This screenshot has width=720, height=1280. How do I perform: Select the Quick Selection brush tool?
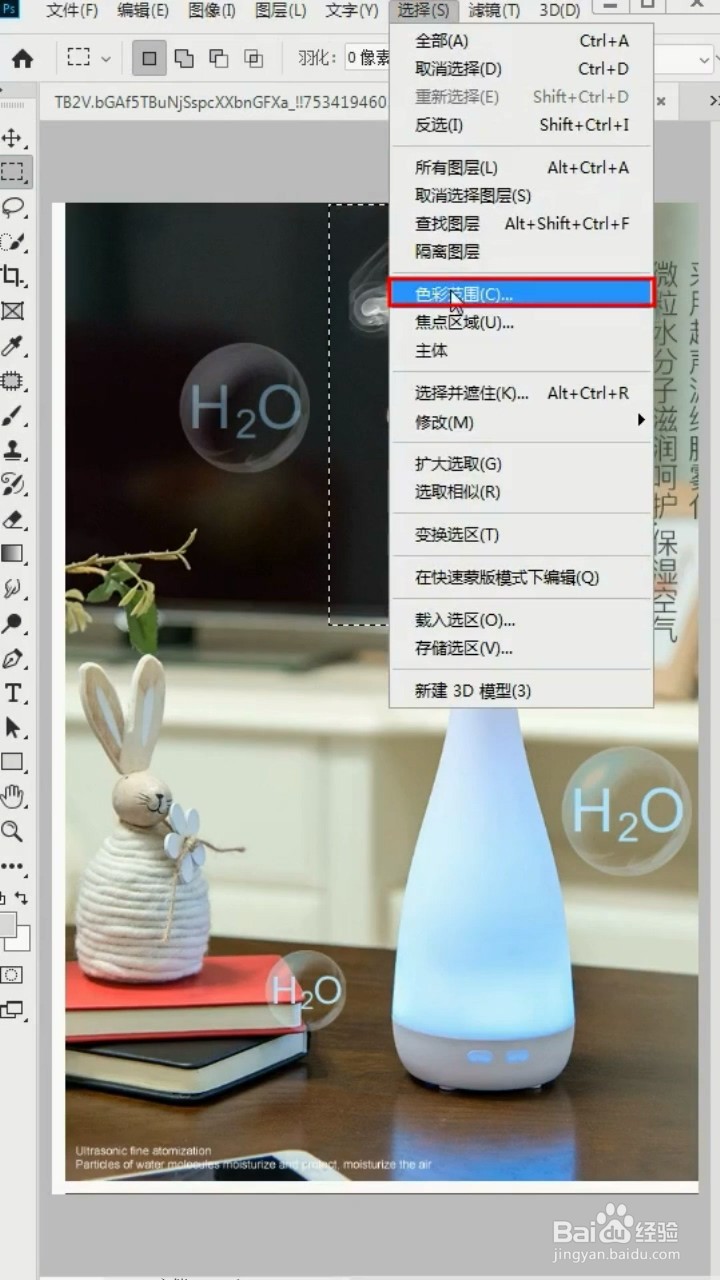pos(13,242)
